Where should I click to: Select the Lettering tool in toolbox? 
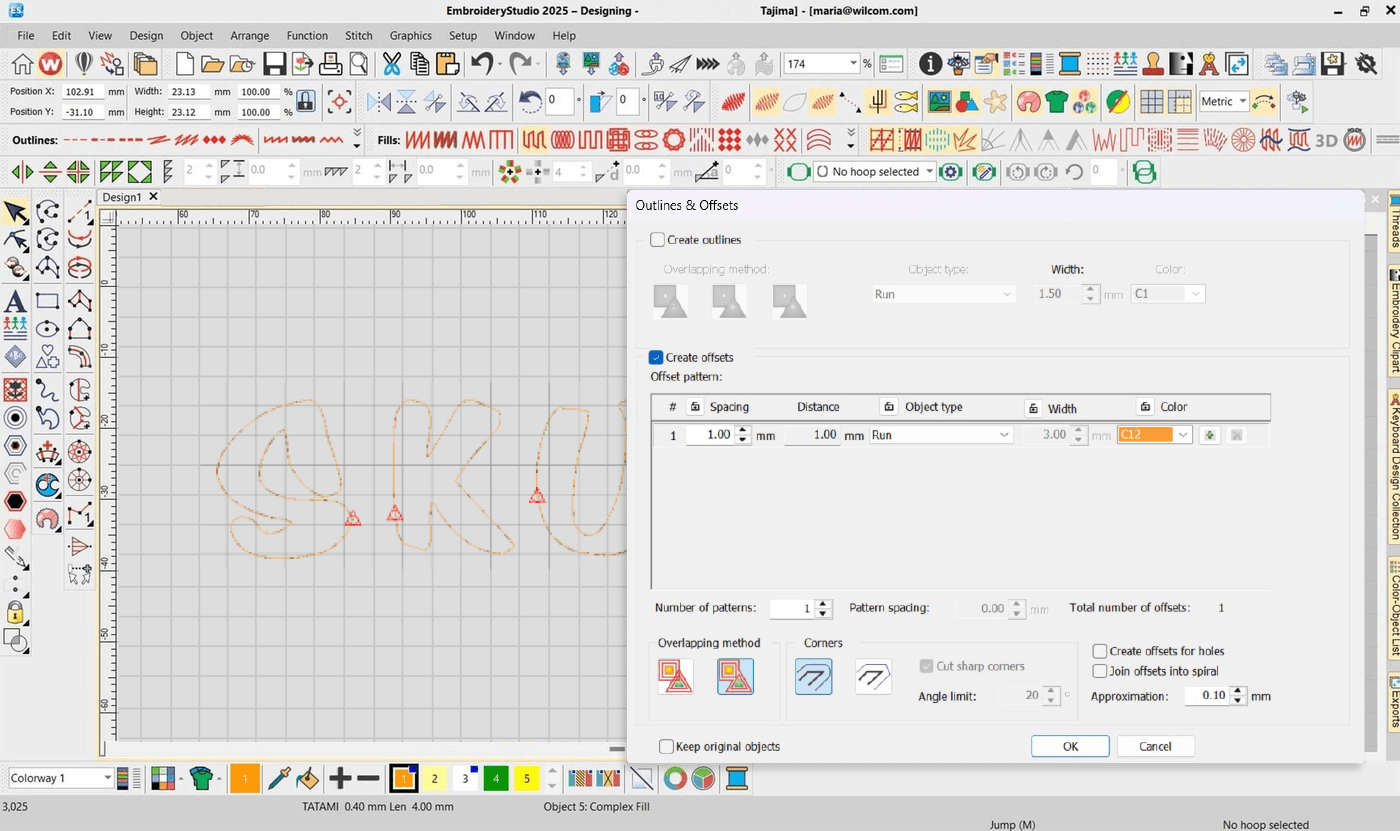tap(15, 300)
